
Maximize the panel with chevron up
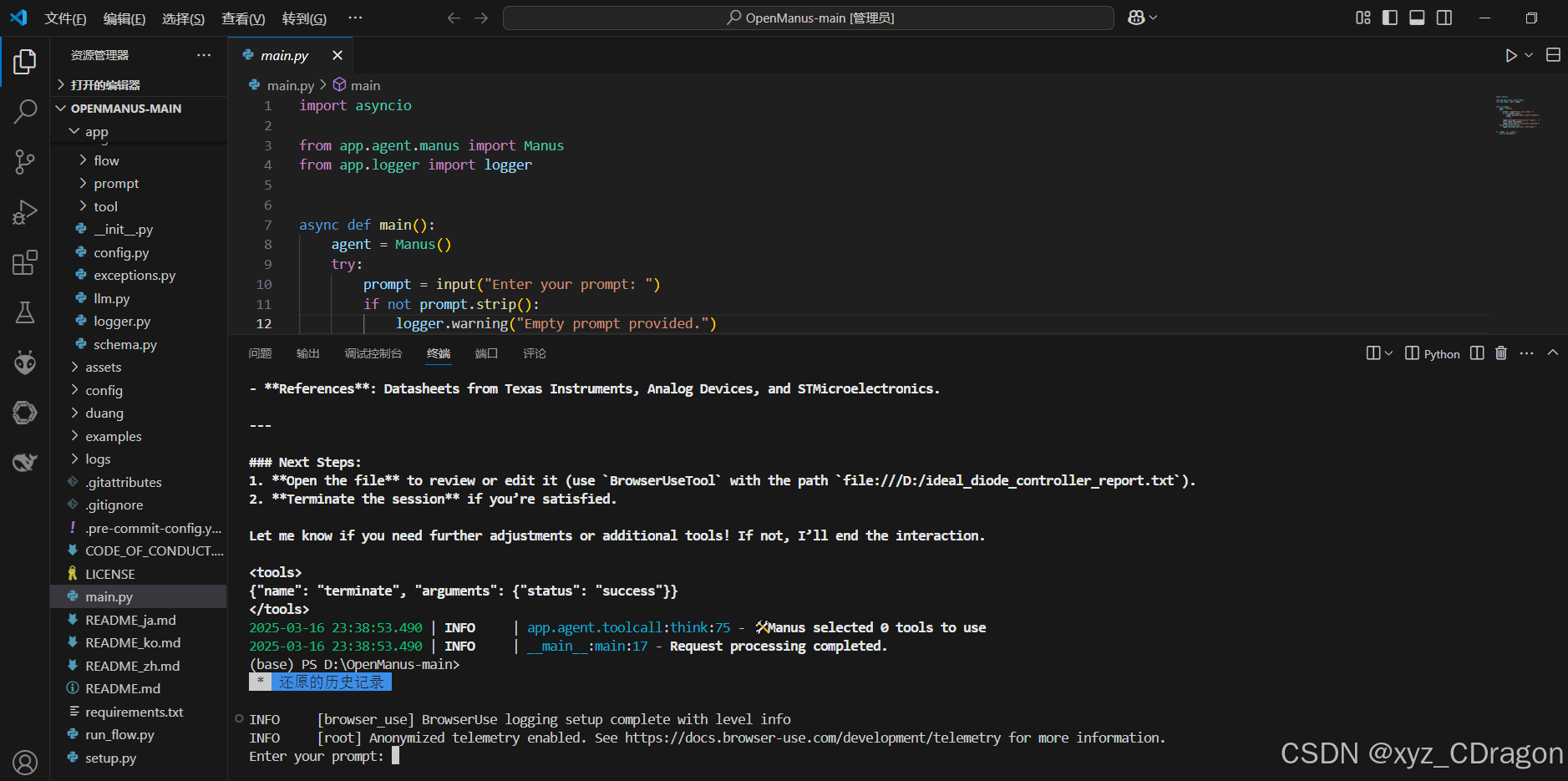(1553, 353)
